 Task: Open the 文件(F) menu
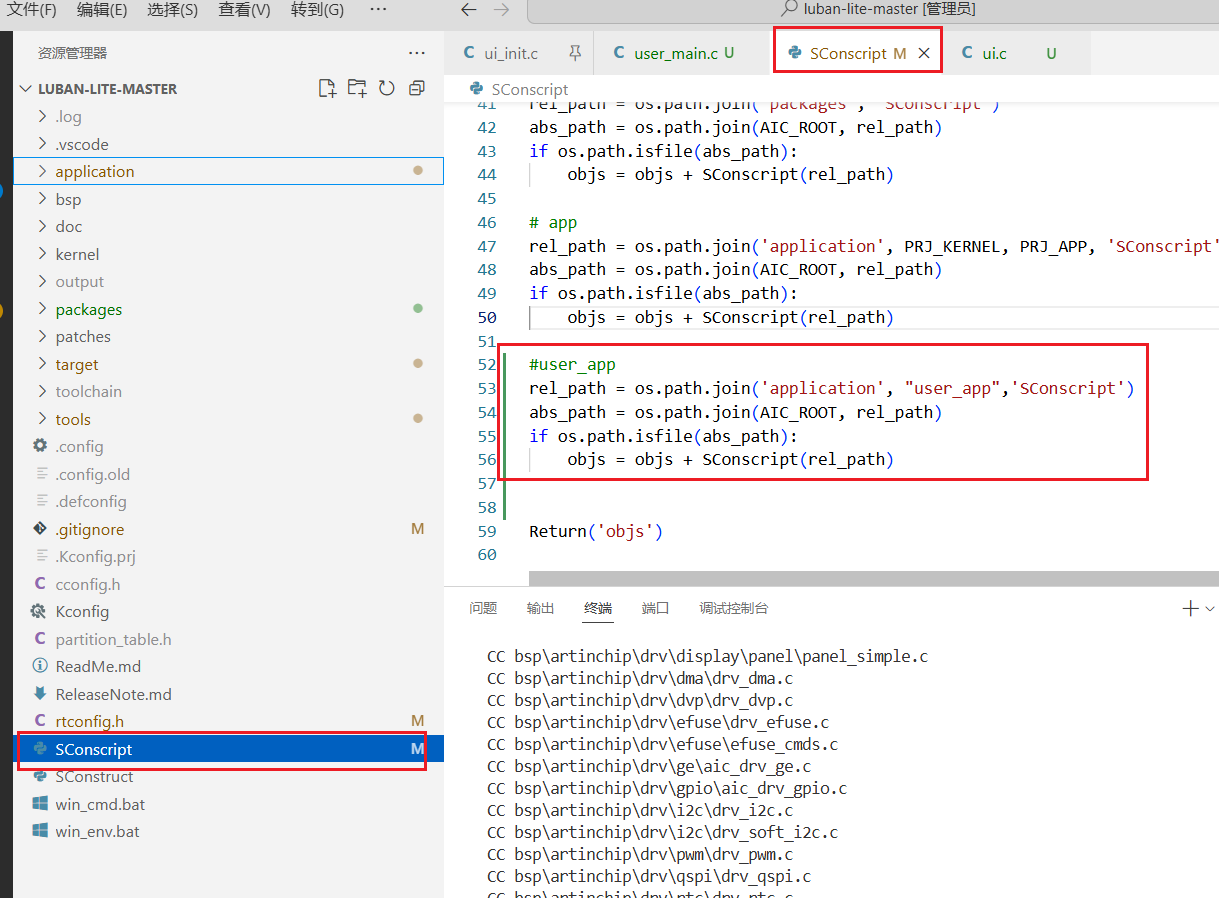pos(32,9)
